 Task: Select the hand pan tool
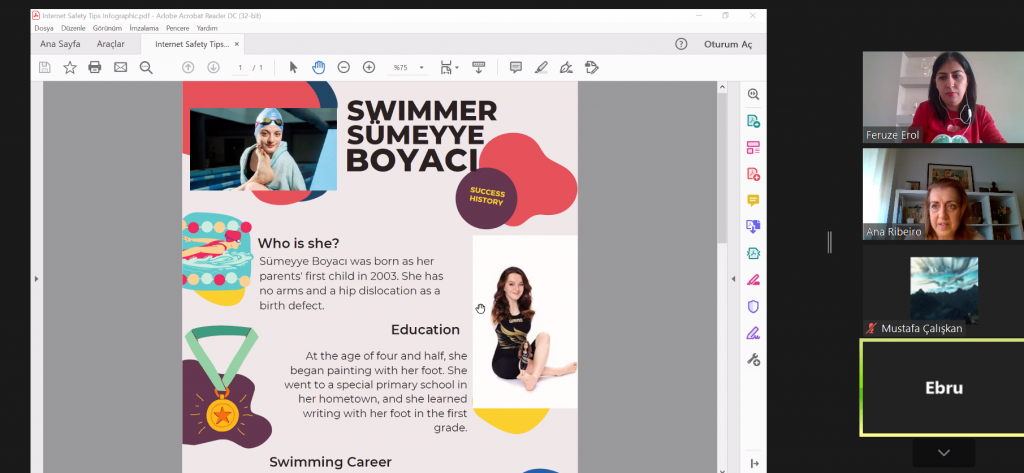point(318,67)
